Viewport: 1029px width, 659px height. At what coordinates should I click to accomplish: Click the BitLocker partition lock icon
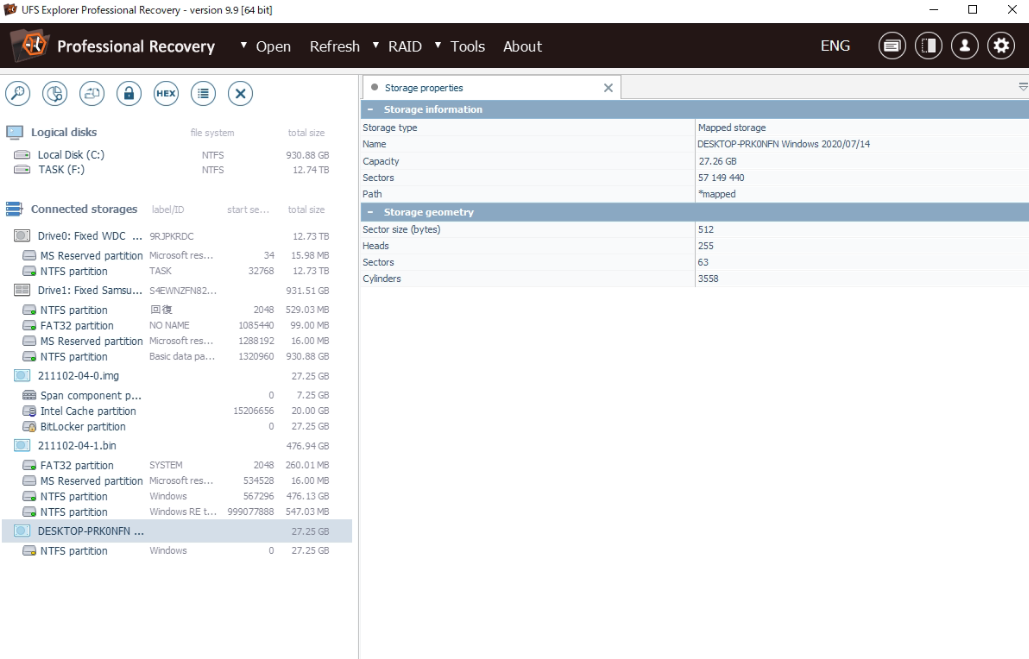pyautogui.click(x=29, y=427)
